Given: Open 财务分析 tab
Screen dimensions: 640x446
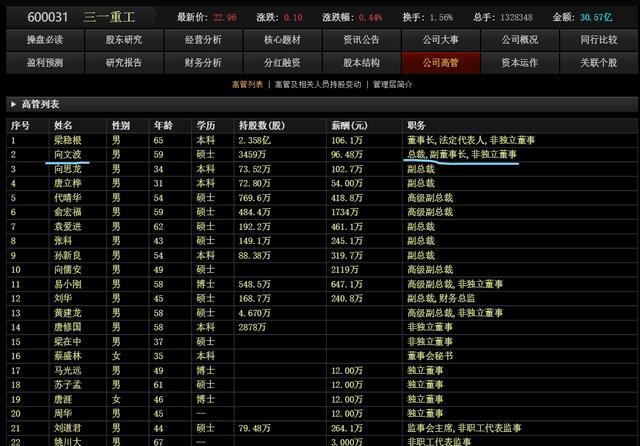Looking at the screenshot, I should pyautogui.click(x=203, y=63).
